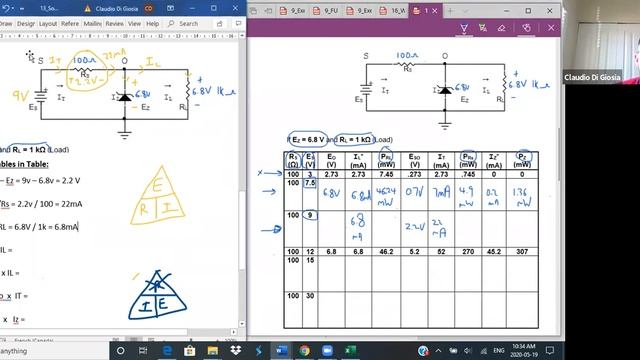Click the Undo arrow in Word
Image resolution: width=640 pixels, height=360 pixels.
6,8
